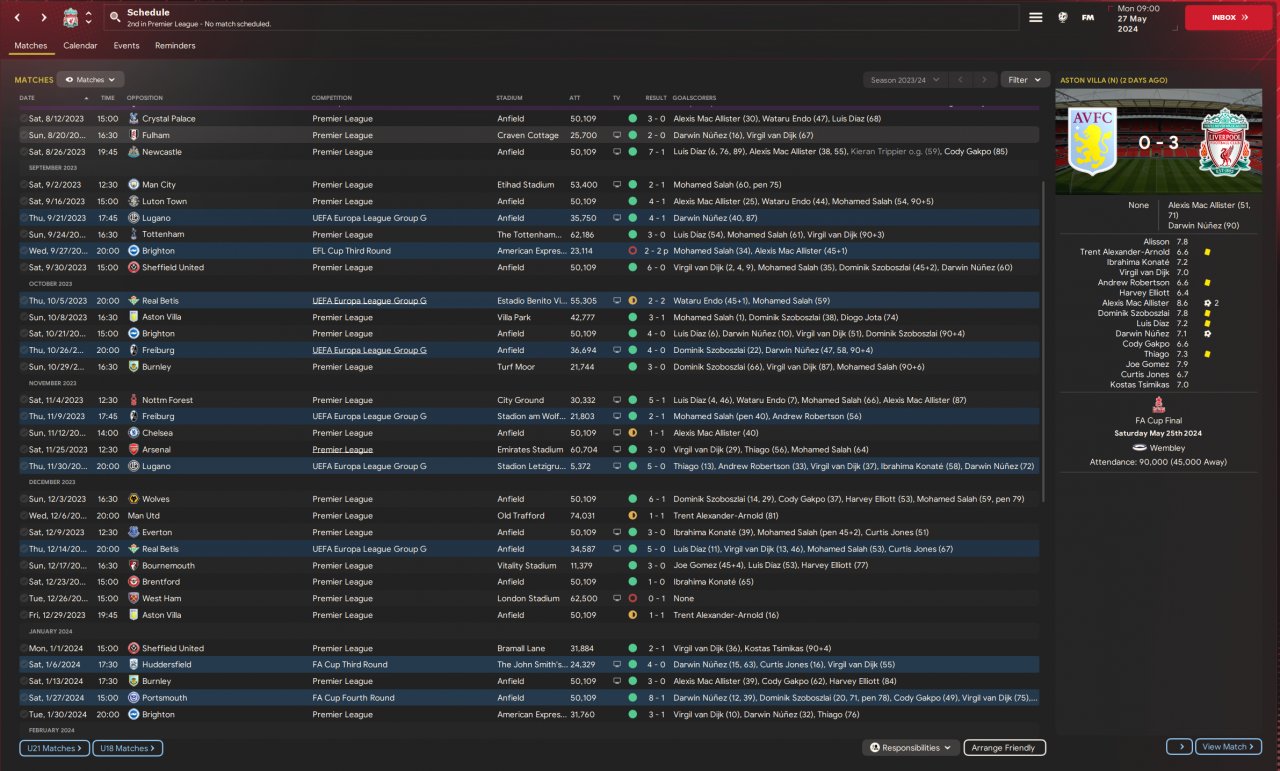
Task: Click the Sheffield United badge on 9/30/2023
Action: coord(133,267)
